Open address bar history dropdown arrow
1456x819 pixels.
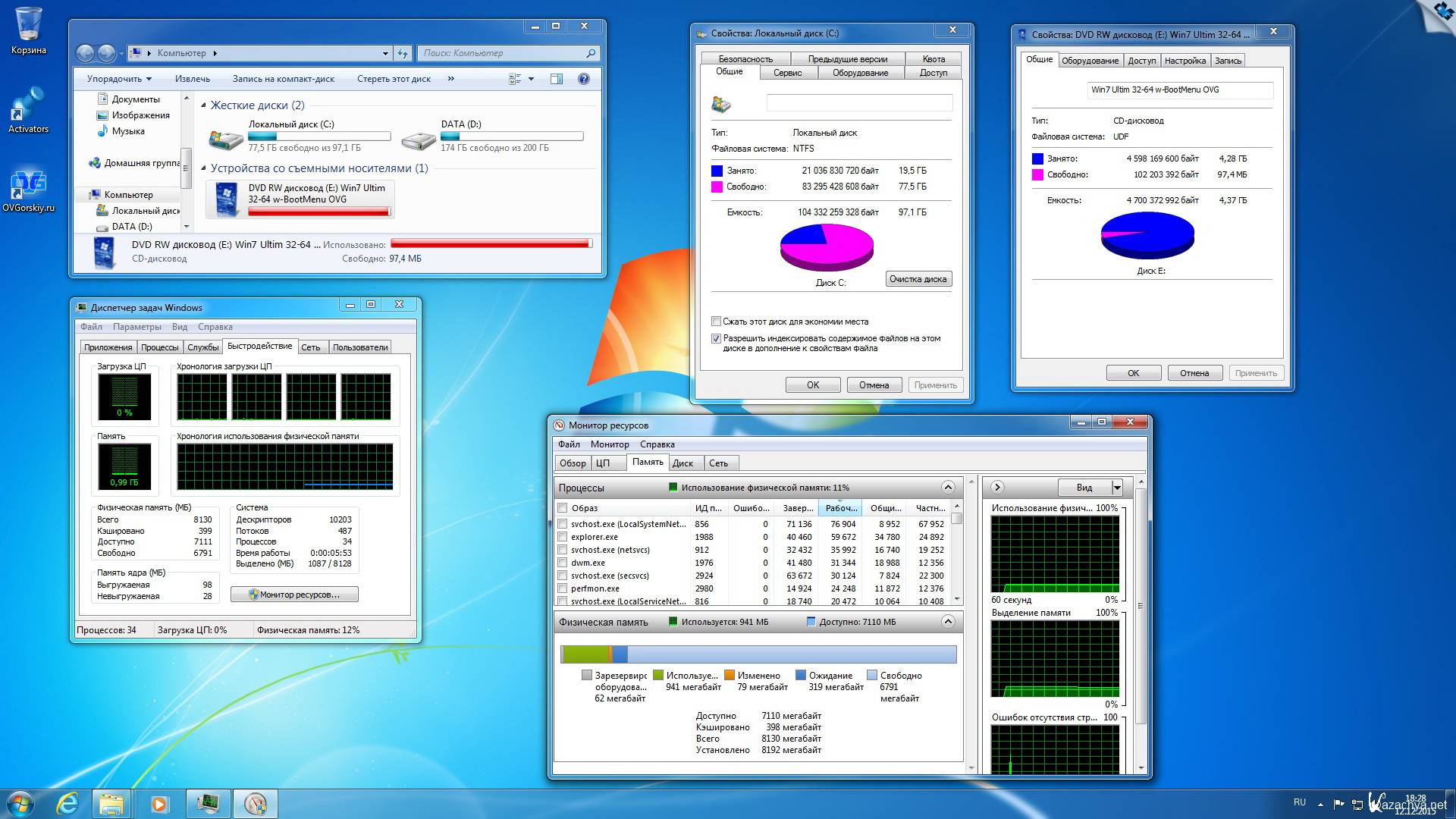coord(385,53)
